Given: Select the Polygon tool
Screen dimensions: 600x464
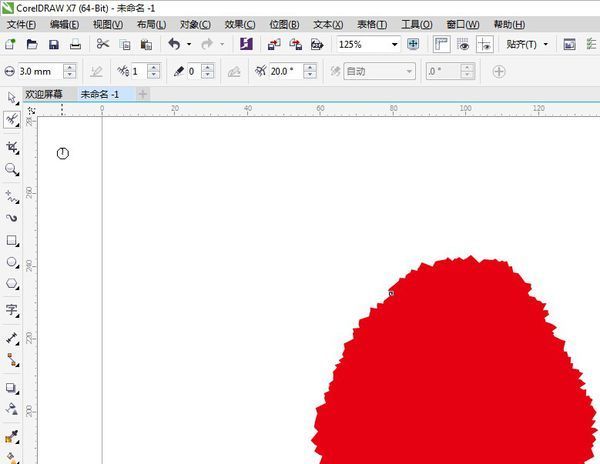Looking at the screenshot, I should (x=12, y=285).
